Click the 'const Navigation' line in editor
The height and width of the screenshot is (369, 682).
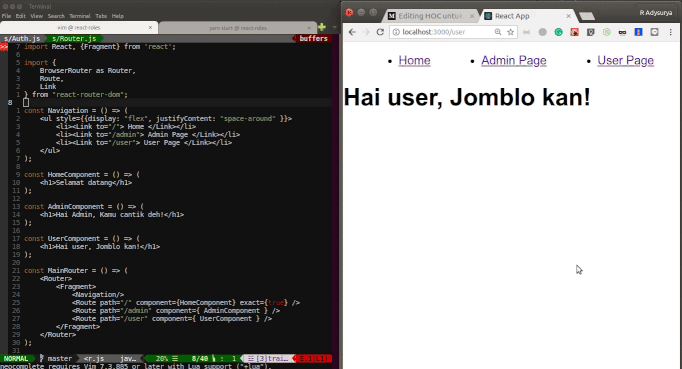coord(76,111)
